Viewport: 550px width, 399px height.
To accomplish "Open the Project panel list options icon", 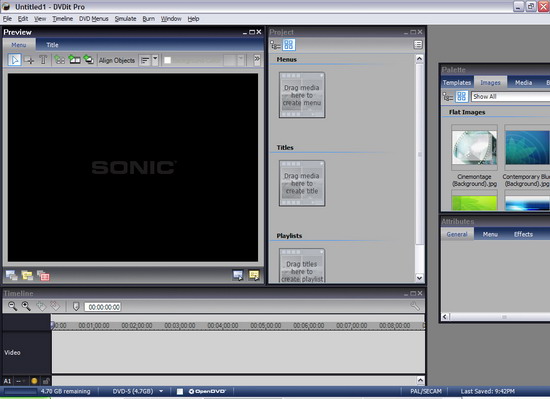I will pos(418,45).
